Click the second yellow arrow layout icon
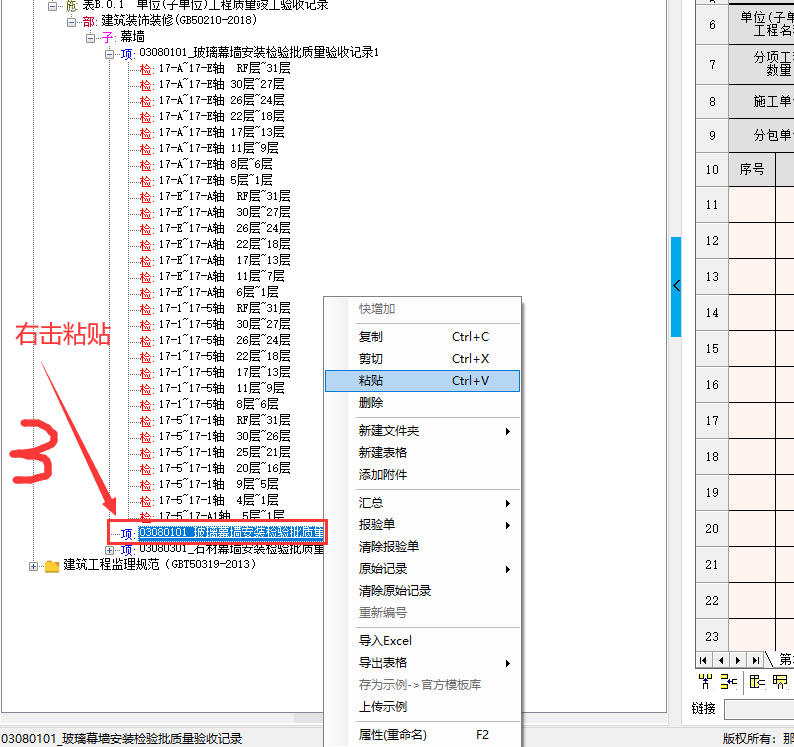 pos(729,682)
